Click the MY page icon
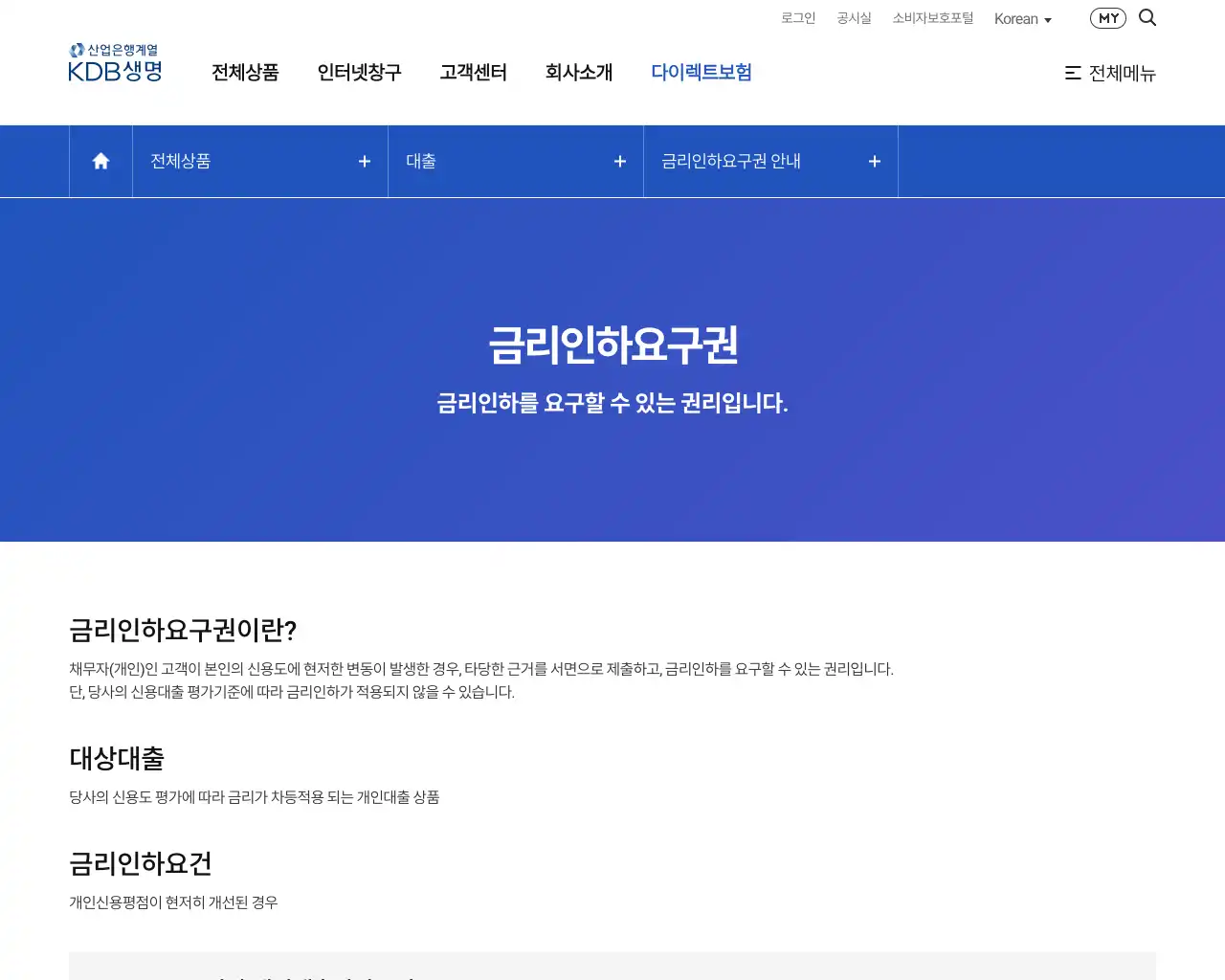 point(1107,17)
